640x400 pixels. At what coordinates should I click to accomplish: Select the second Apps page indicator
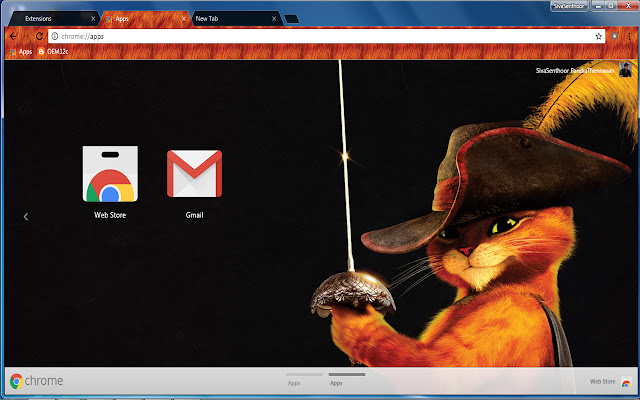[347, 379]
